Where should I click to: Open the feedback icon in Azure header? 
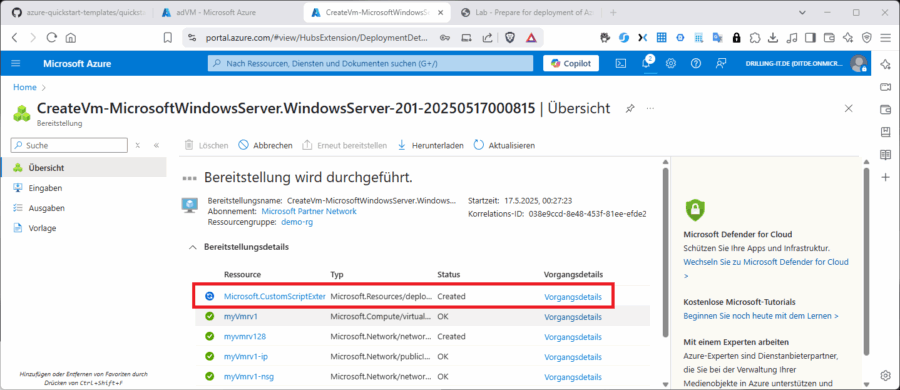click(721, 64)
